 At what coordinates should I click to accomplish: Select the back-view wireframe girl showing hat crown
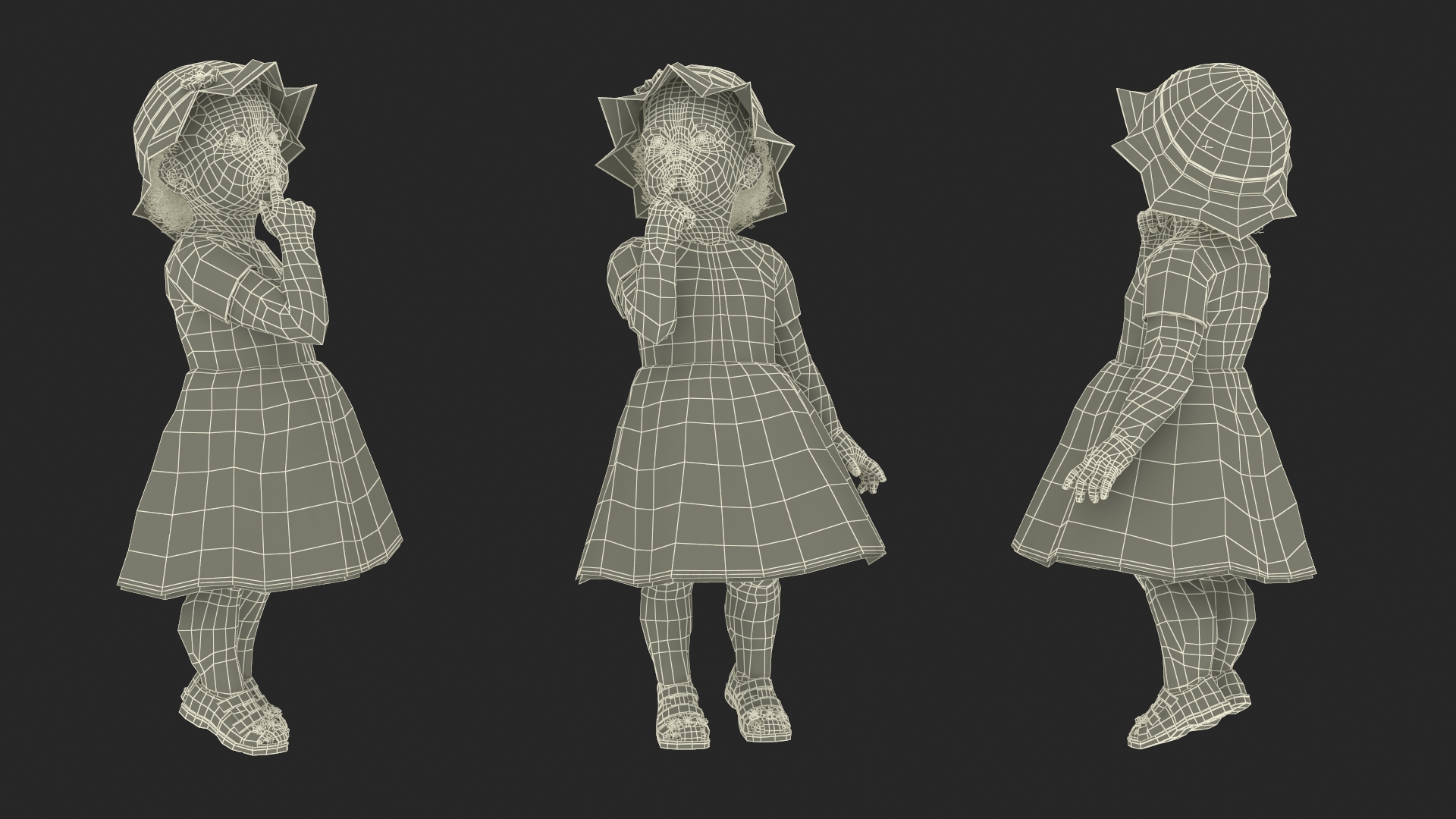(x=1164, y=406)
